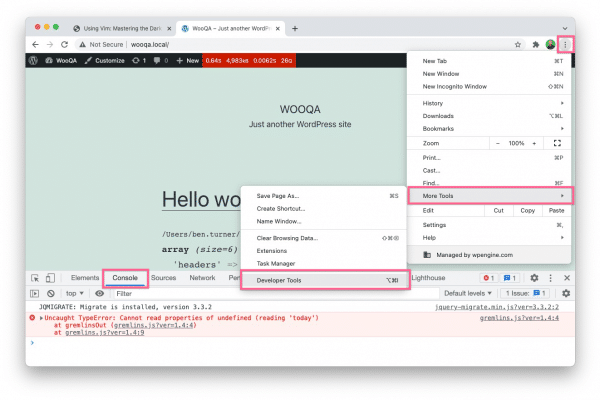
Task: Click the fullscreen zoom icon in menu
Action: 557,143
